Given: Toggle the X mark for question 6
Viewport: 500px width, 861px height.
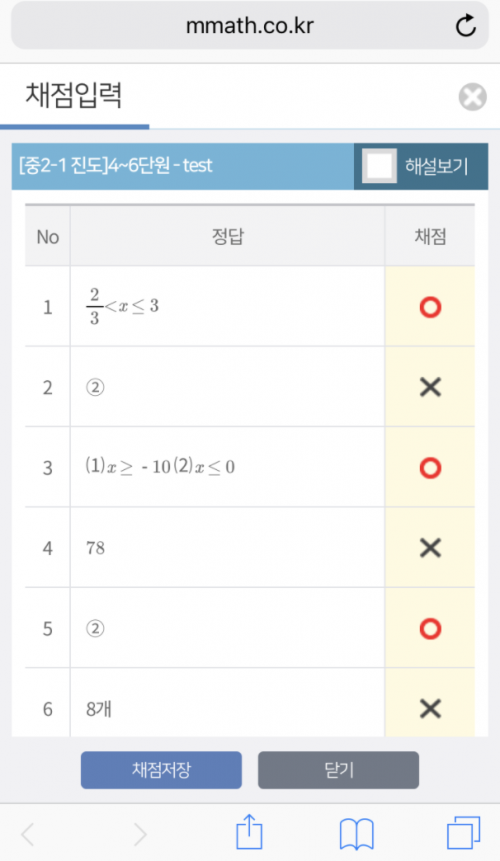Looking at the screenshot, I should (x=430, y=708).
